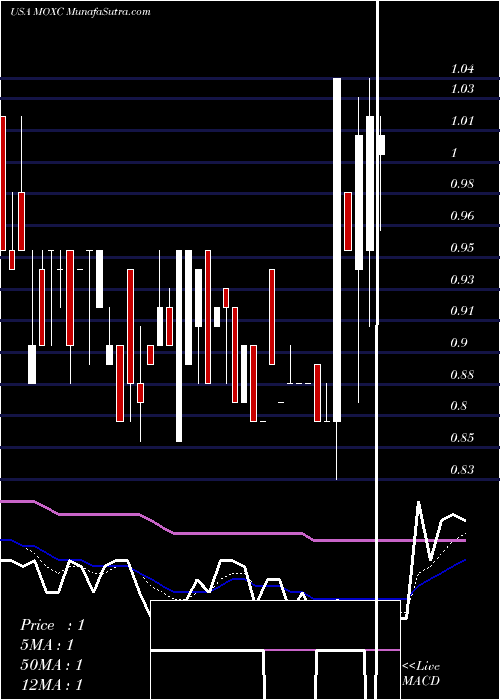Screen dimensions: 500x700
Task: Select the 0.93 price axis label
Action: [x=462, y=280]
